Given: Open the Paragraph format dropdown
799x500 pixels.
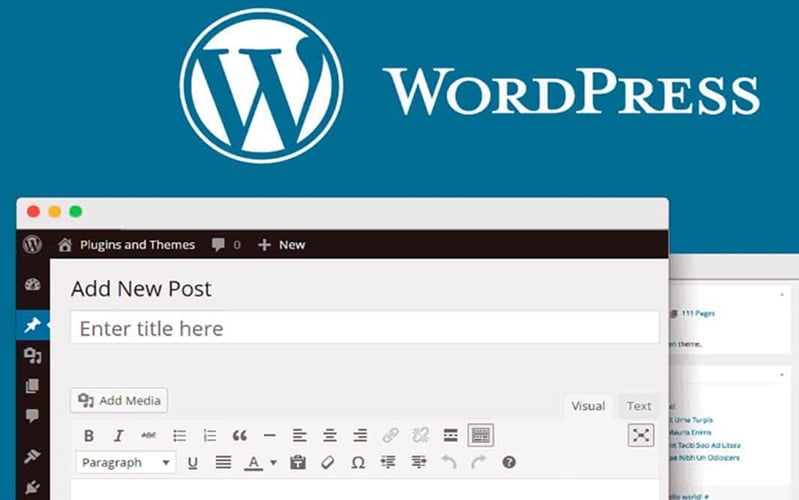Looking at the screenshot, I should click(x=125, y=462).
